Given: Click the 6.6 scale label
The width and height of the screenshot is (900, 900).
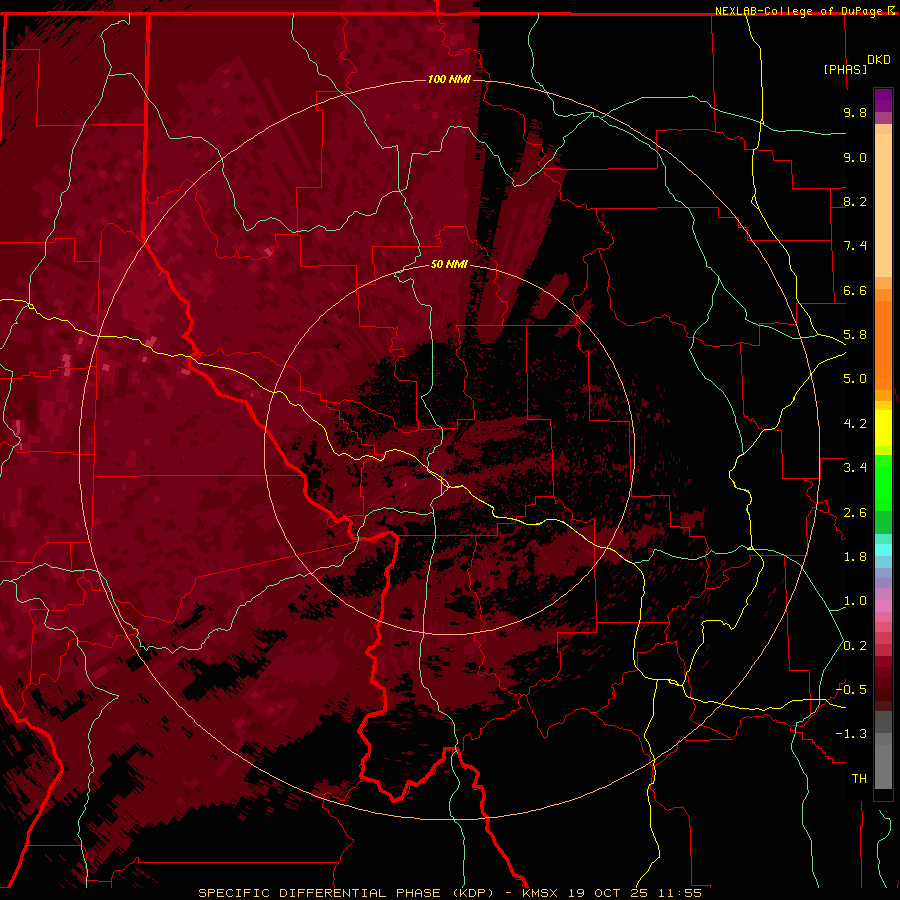Looking at the screenshot, I should coord(855,290).
